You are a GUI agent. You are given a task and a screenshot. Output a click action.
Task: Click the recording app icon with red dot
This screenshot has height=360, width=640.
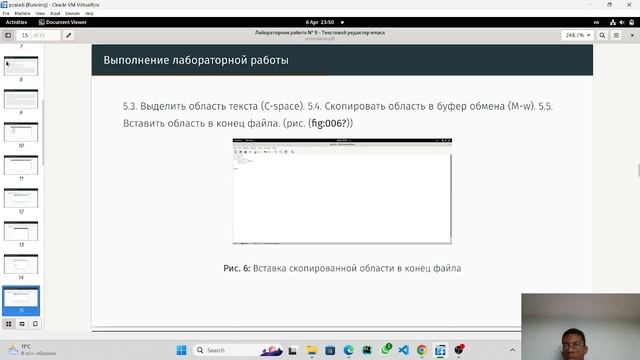click(x=459, y=350)
